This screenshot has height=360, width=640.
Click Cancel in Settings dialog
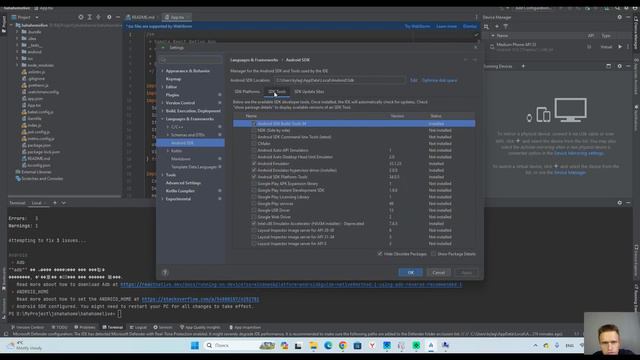(438, 273)
